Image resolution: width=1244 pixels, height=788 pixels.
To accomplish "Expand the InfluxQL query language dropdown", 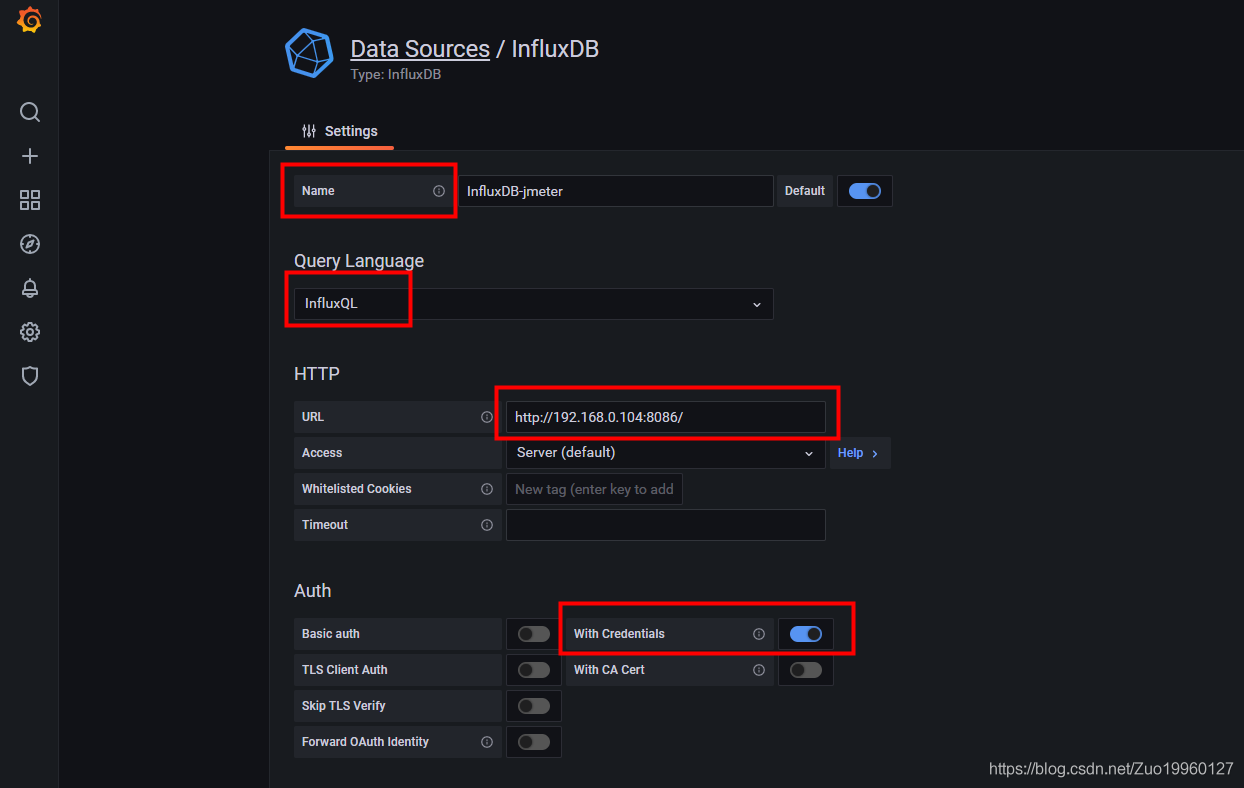I will click(x=533, y=304).
